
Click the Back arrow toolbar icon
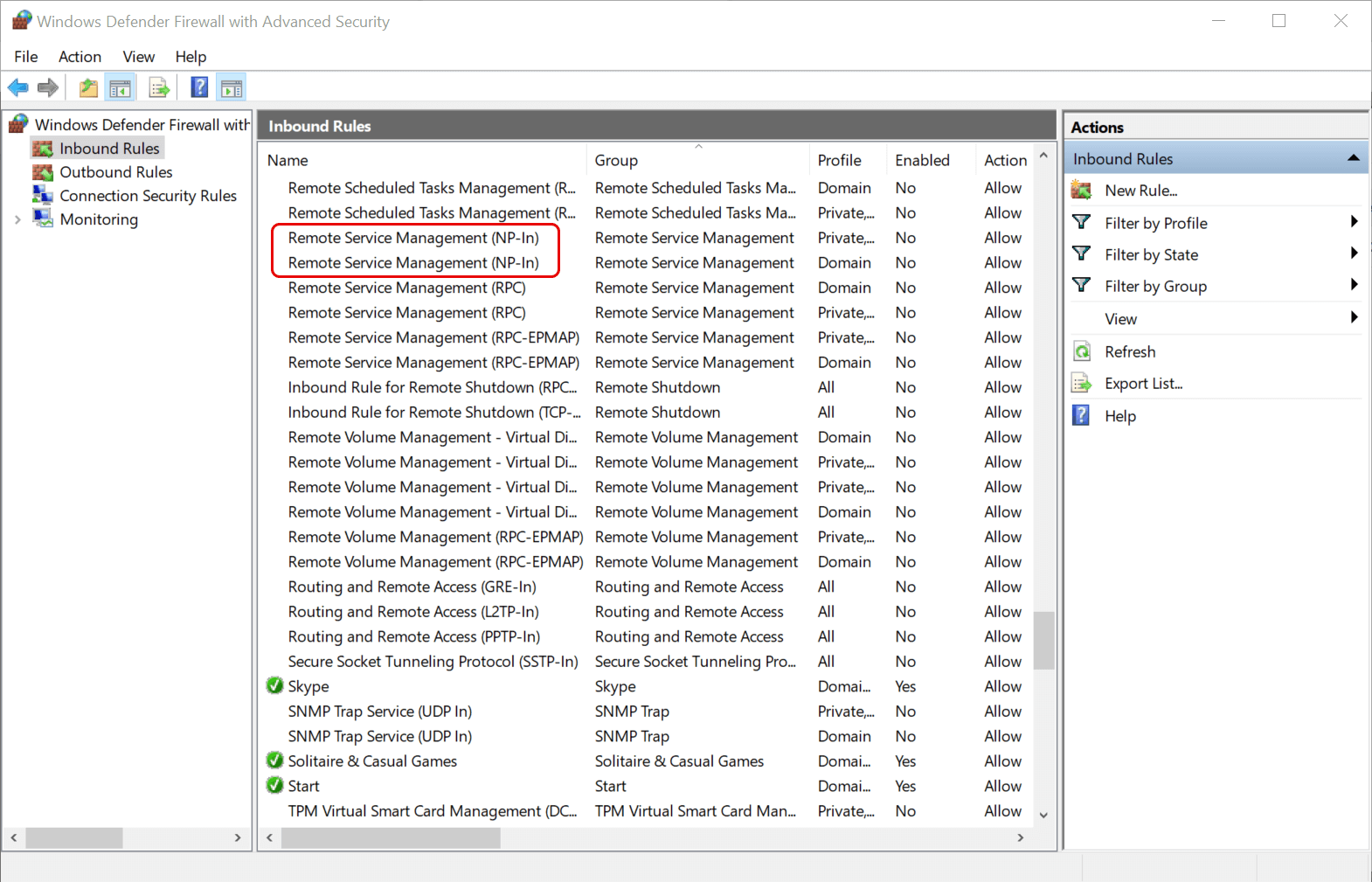tap(17, 87)
